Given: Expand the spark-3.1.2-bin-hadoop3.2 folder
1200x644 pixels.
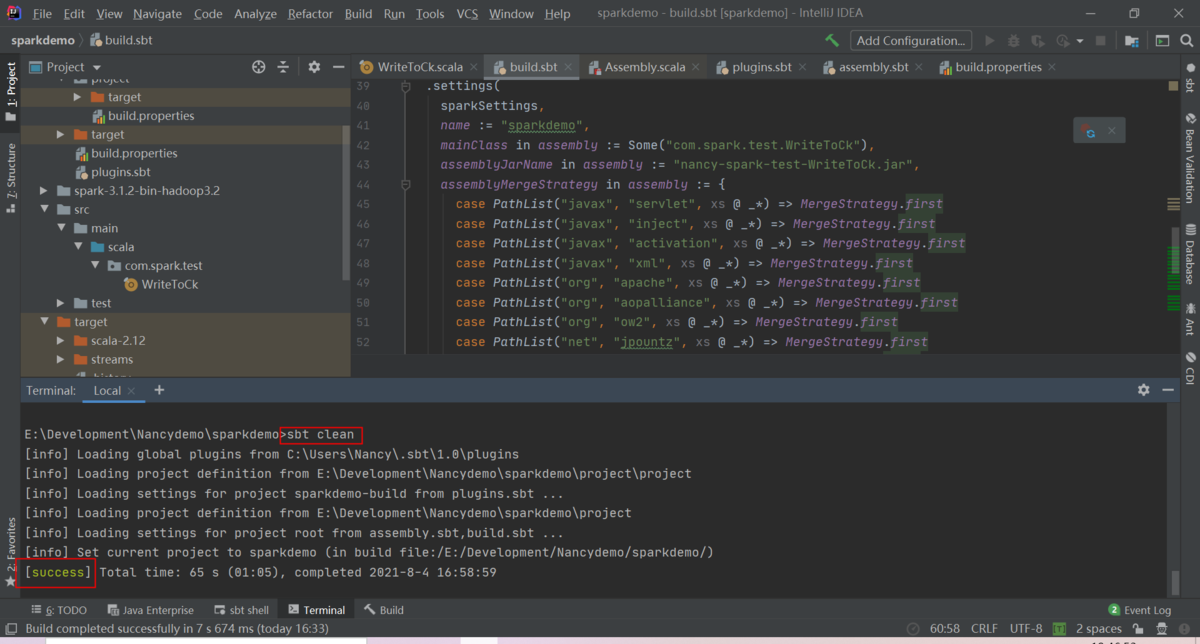Looking at the screenshot, I should click(x=42, y=190).
